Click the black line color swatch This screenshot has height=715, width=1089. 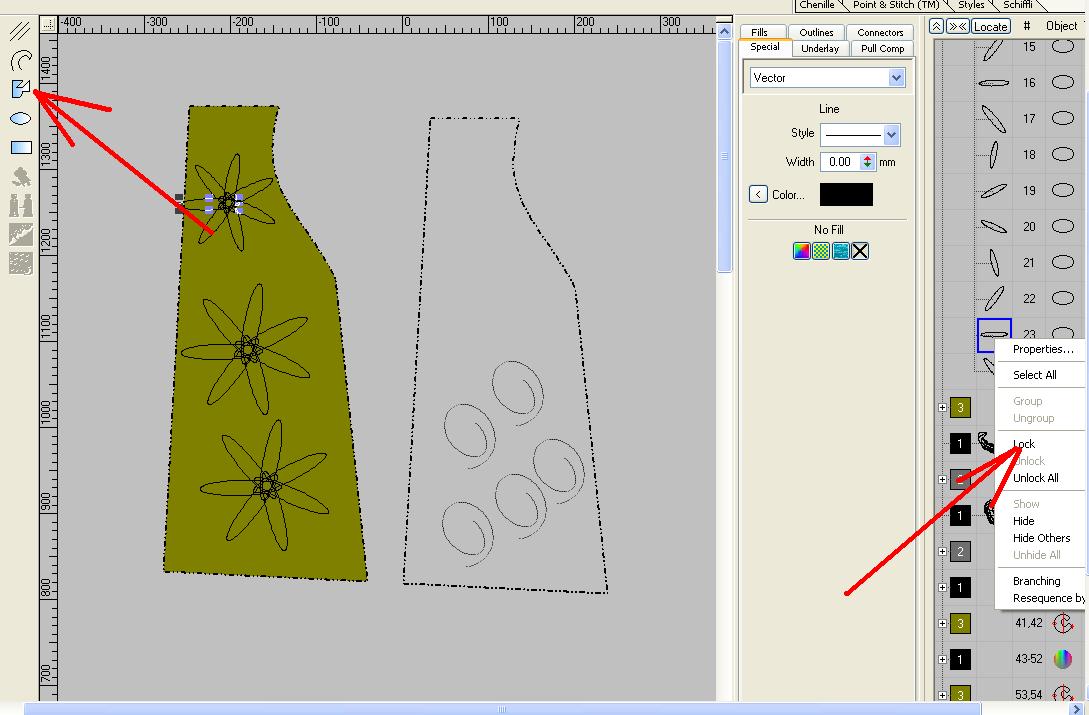(846, 195)
